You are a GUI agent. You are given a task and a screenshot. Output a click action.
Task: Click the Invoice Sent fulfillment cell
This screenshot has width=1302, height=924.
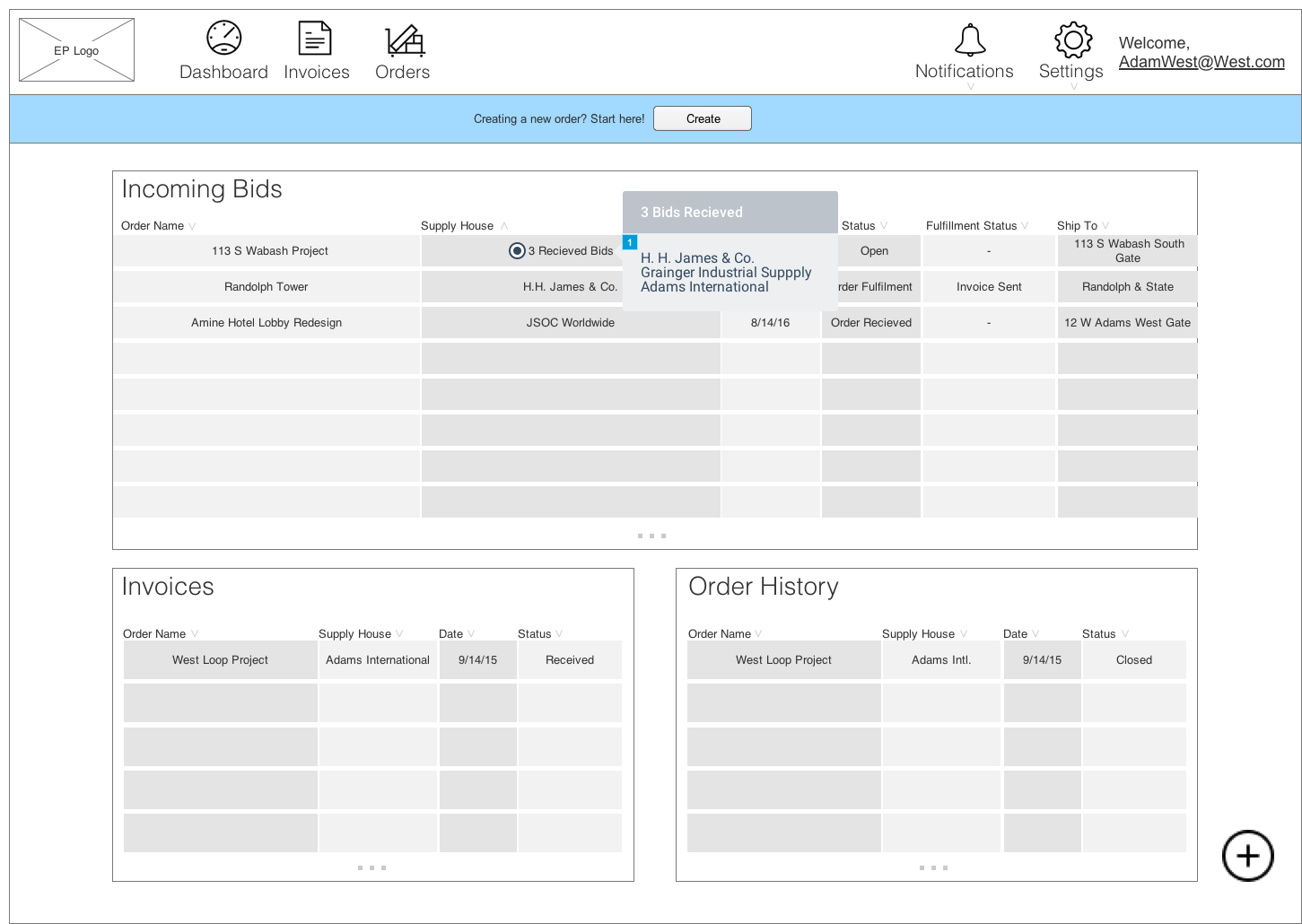989,287
